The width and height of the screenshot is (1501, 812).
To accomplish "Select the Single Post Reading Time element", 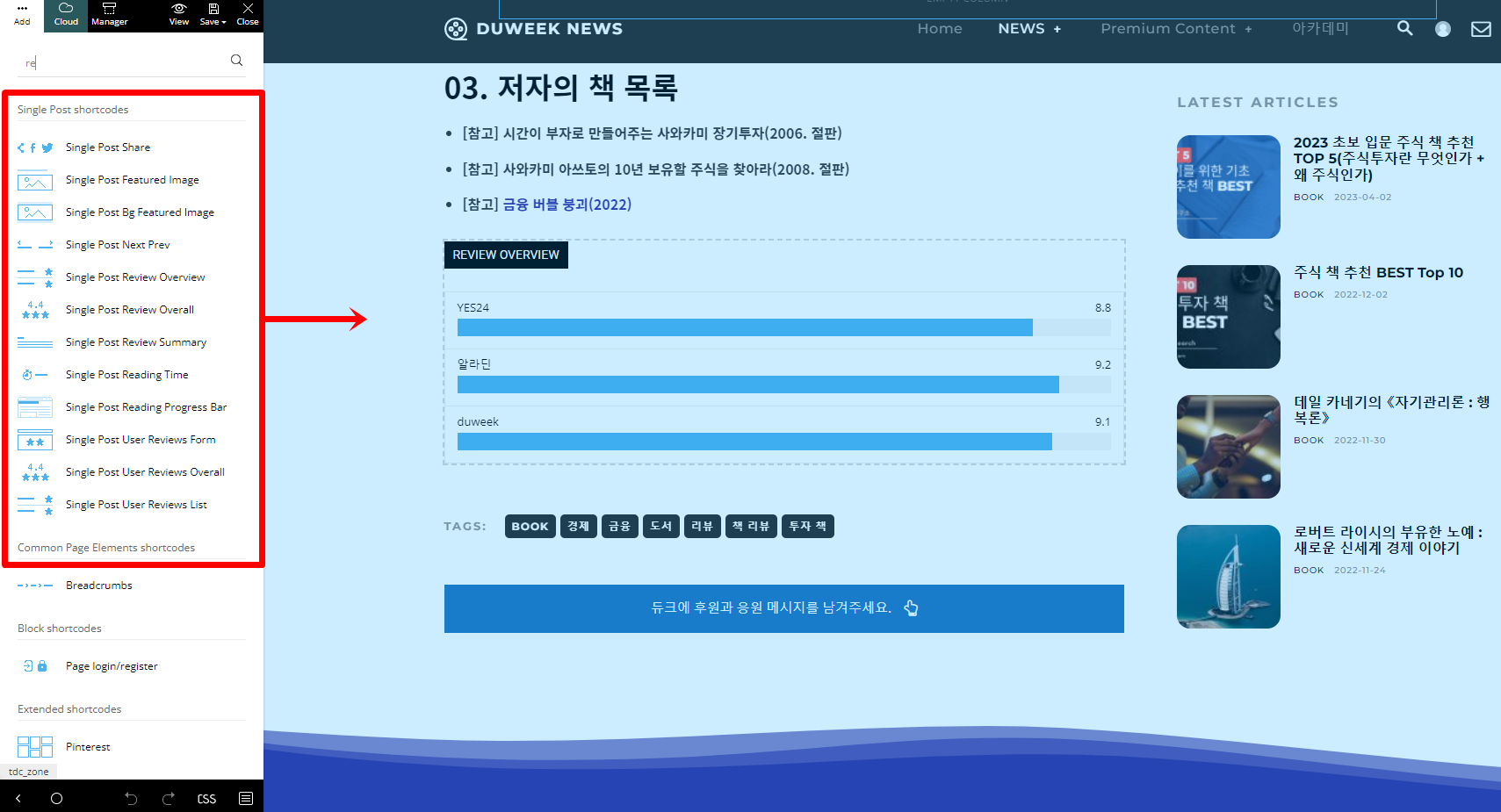I will tap(132, 375).
